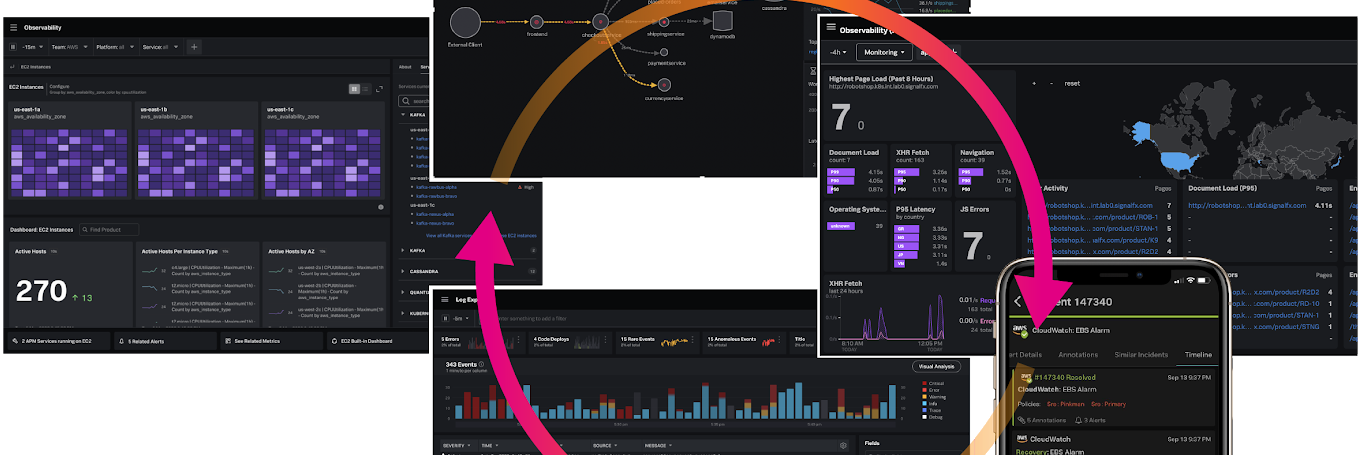1358x455 pixels.
Task: Click Configure next to EC2 Instances
Action: point(59,87)
